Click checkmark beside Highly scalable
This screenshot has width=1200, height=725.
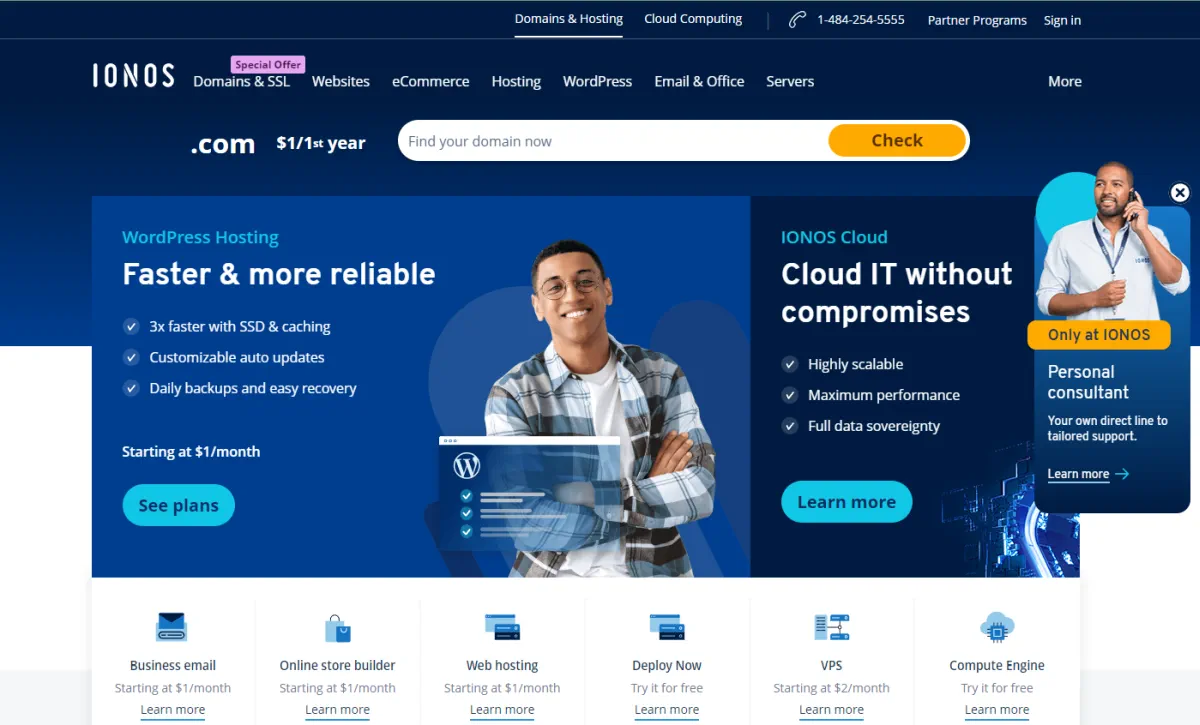tap(790, 364)
